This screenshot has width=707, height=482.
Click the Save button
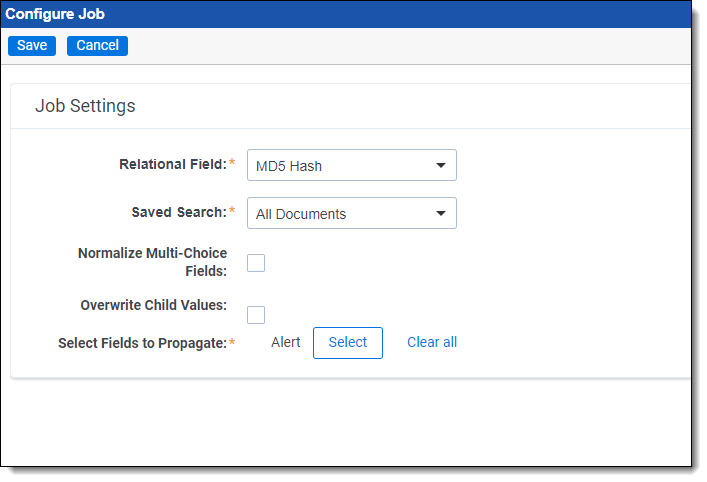32,45
